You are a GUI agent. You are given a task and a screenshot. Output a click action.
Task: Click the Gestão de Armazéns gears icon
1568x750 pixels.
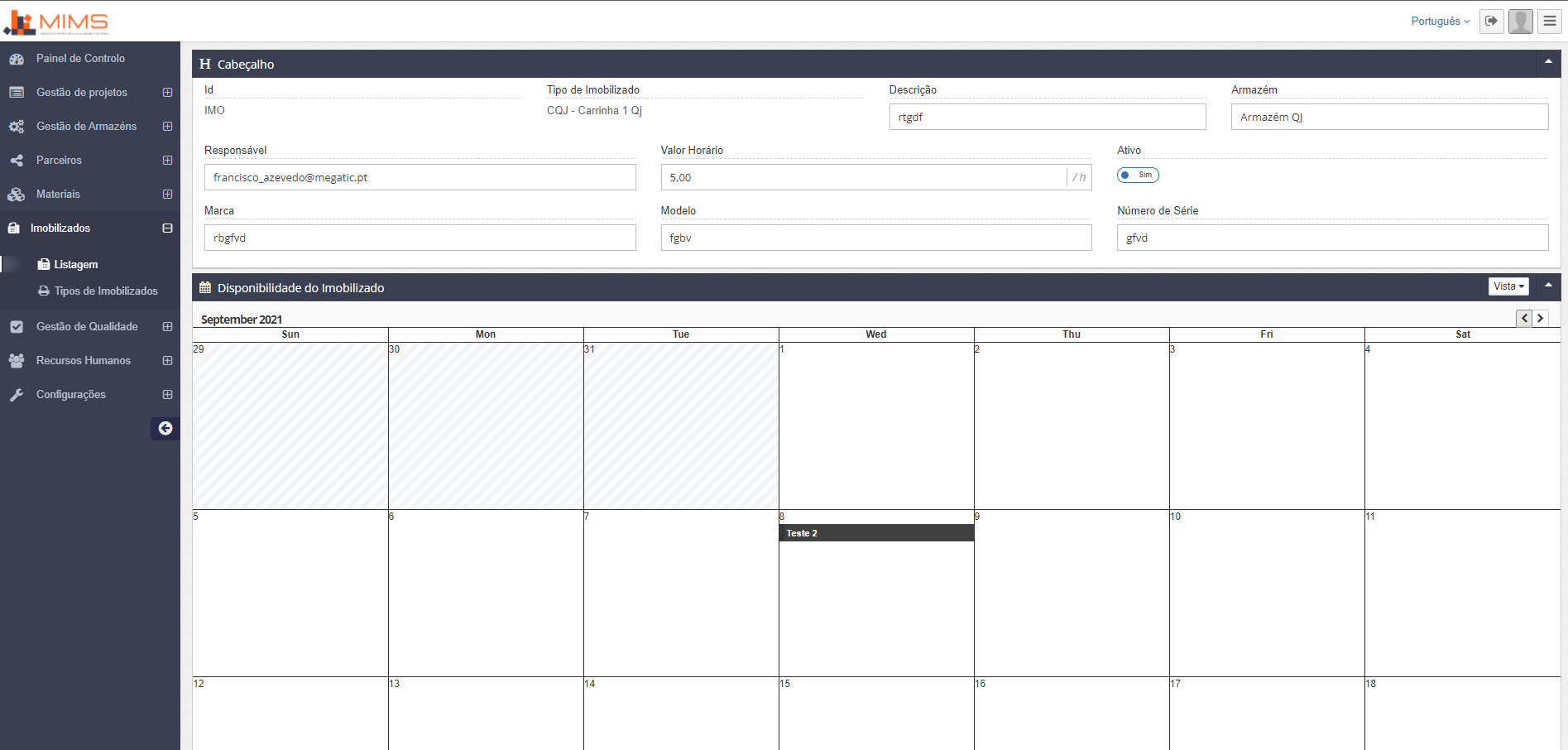(17, 127)
